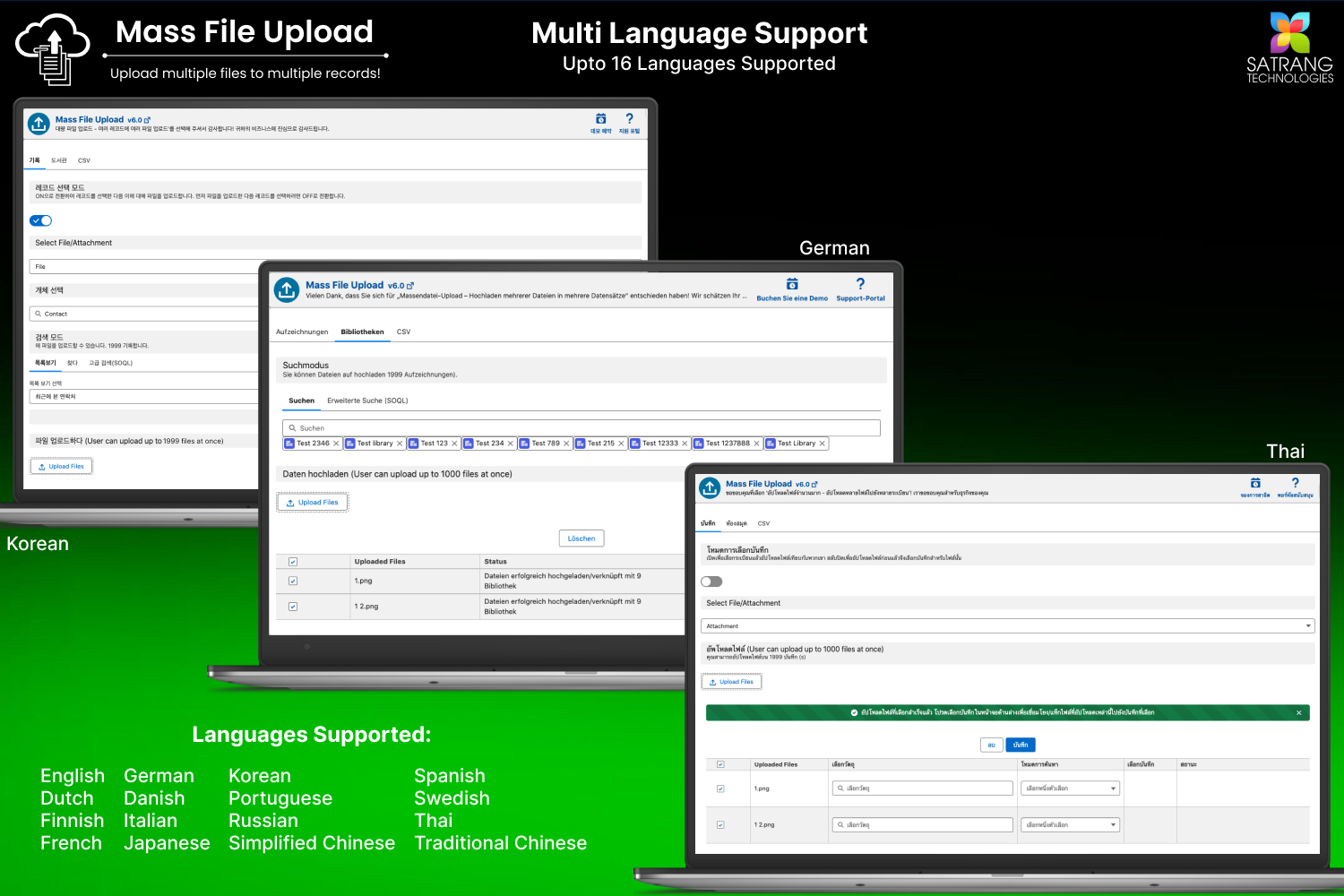Turn off the record selection toggle in the Korean window
This screenshot has width=1344, height=896.
(41, 220)
